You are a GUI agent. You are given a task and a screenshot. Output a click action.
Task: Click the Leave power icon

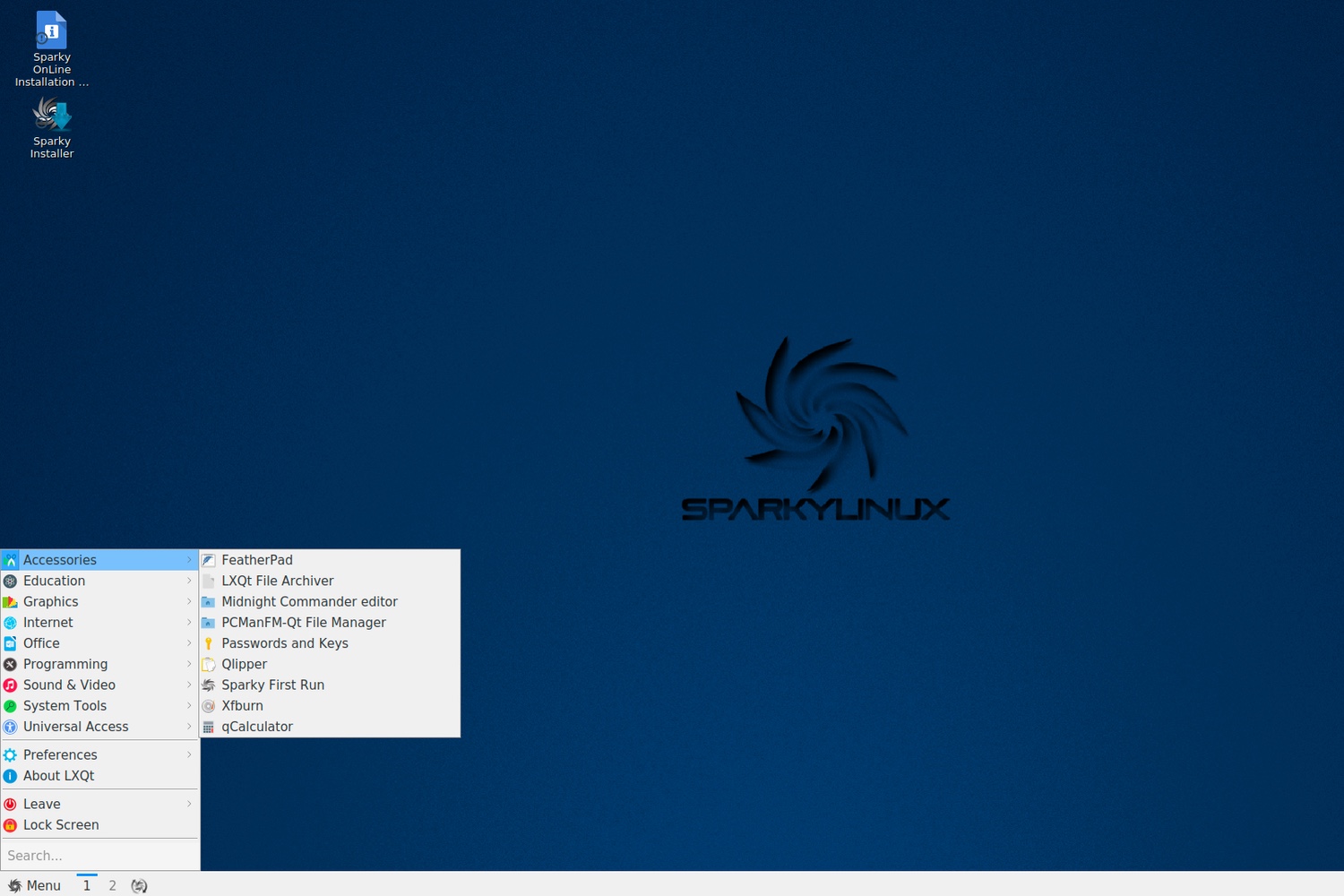coord(10,804)
